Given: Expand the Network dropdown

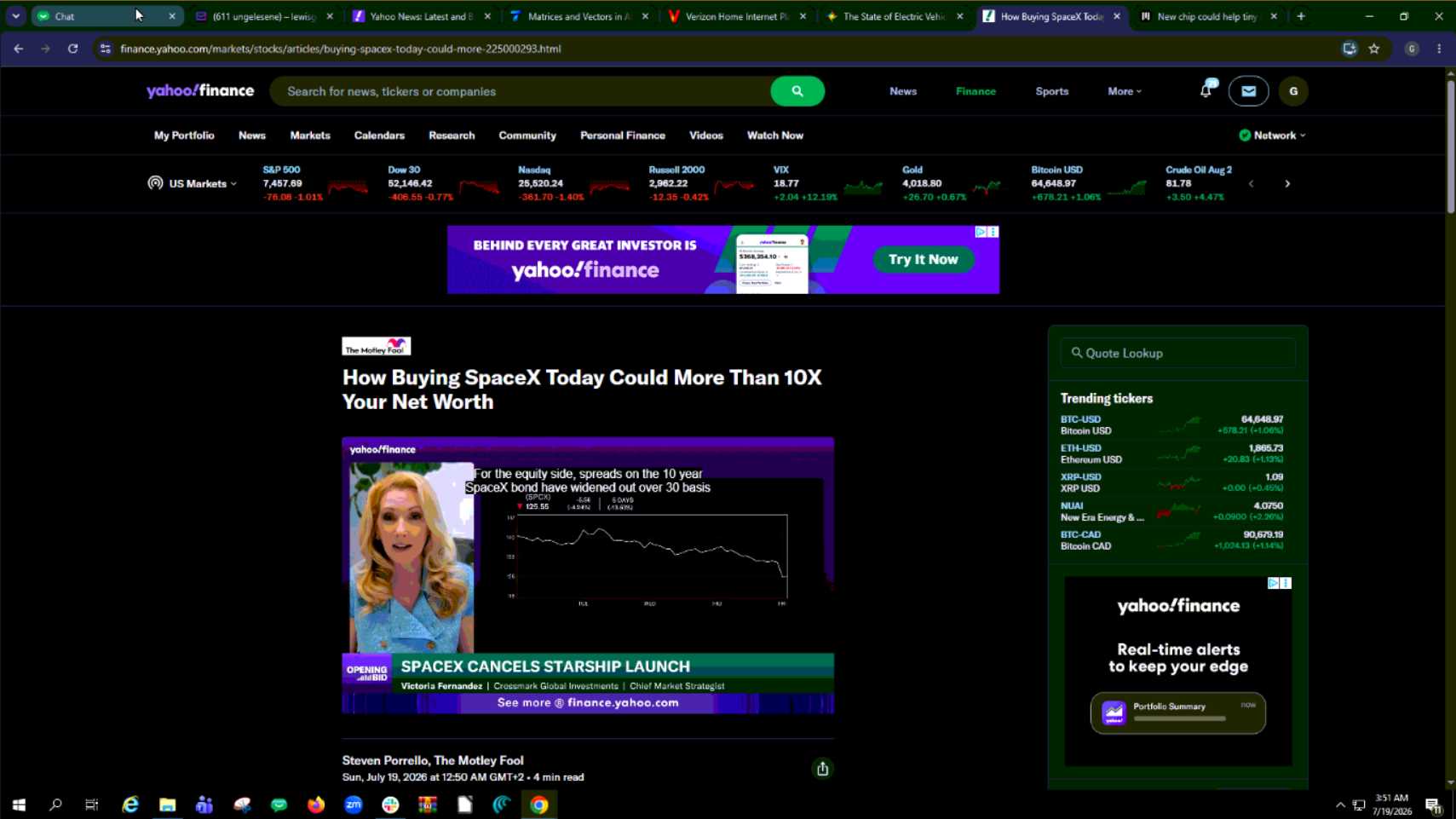Looking at the screenshot, I should 1272,136.
